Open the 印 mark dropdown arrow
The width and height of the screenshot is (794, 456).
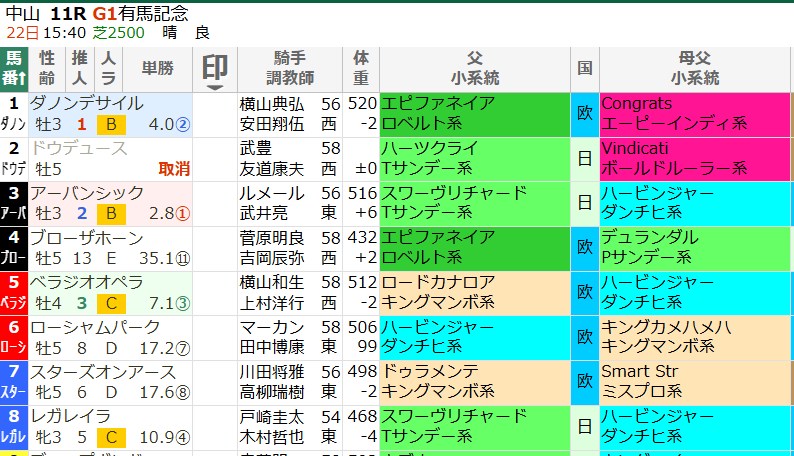coord(214,88)
